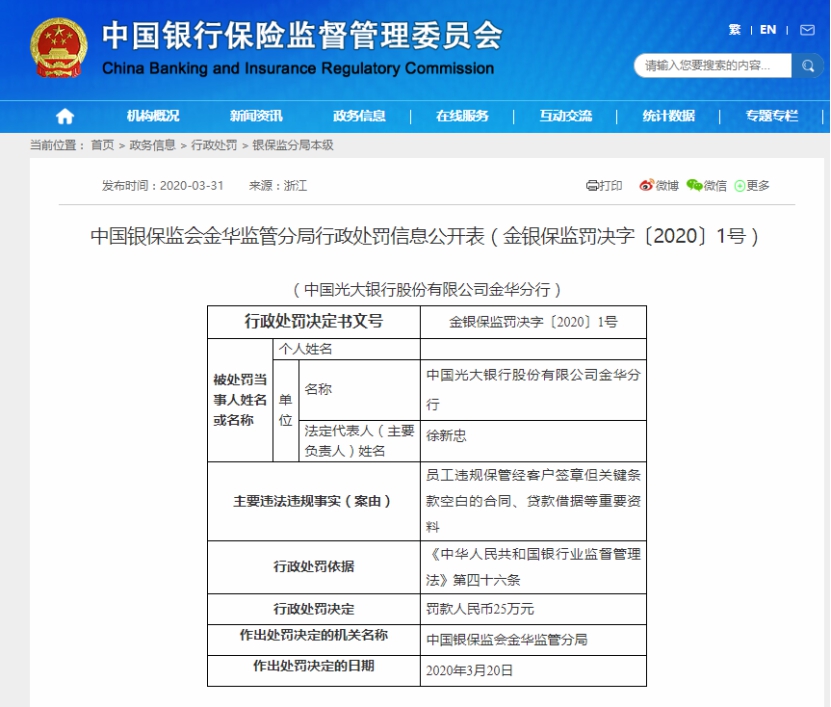This screenshot has height=707, width=831.
Task: Click the 作出处罚决定的机关名称 cell
Action: tap(314, 640)
